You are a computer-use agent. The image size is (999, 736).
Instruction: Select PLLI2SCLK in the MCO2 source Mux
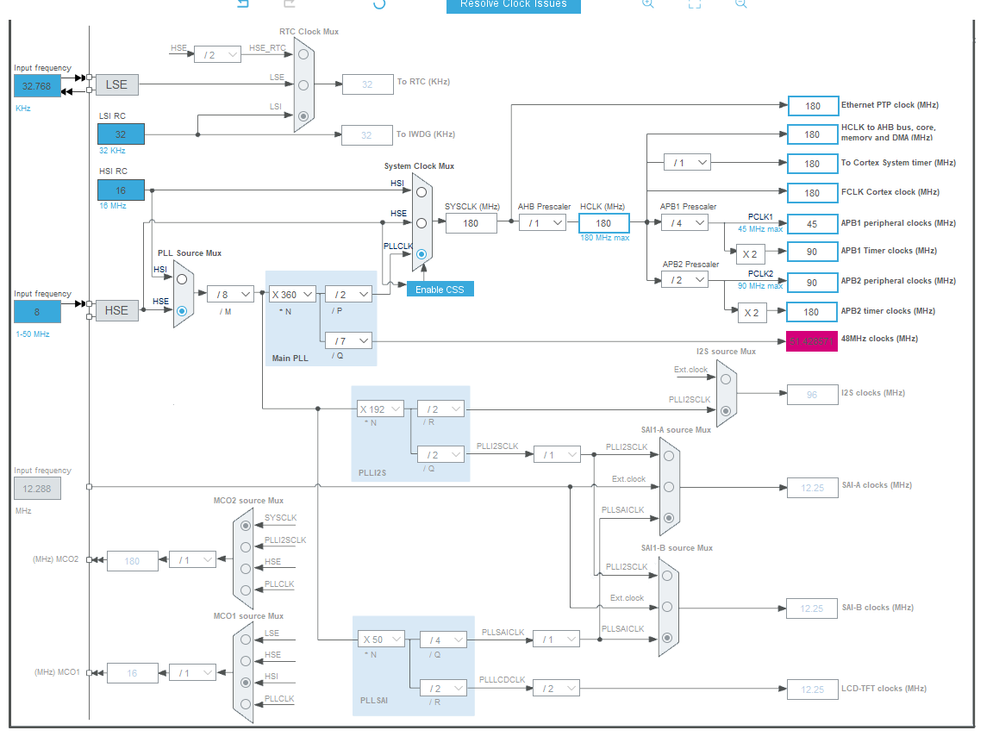tap(245, 547)
